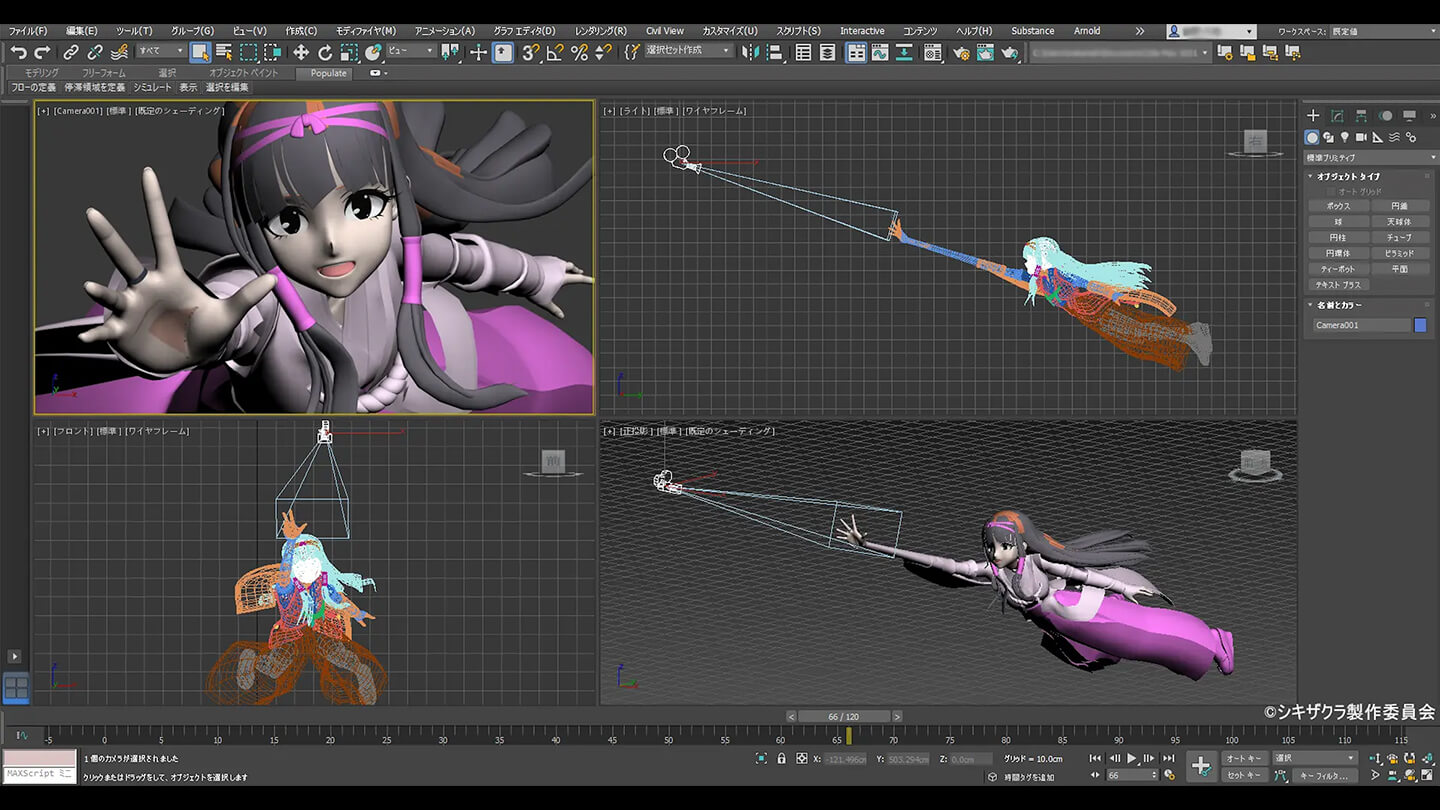This screenshot has width=1440, height=810.
Task: Click the ボックス primitive button
Action: click(1338, 206)
